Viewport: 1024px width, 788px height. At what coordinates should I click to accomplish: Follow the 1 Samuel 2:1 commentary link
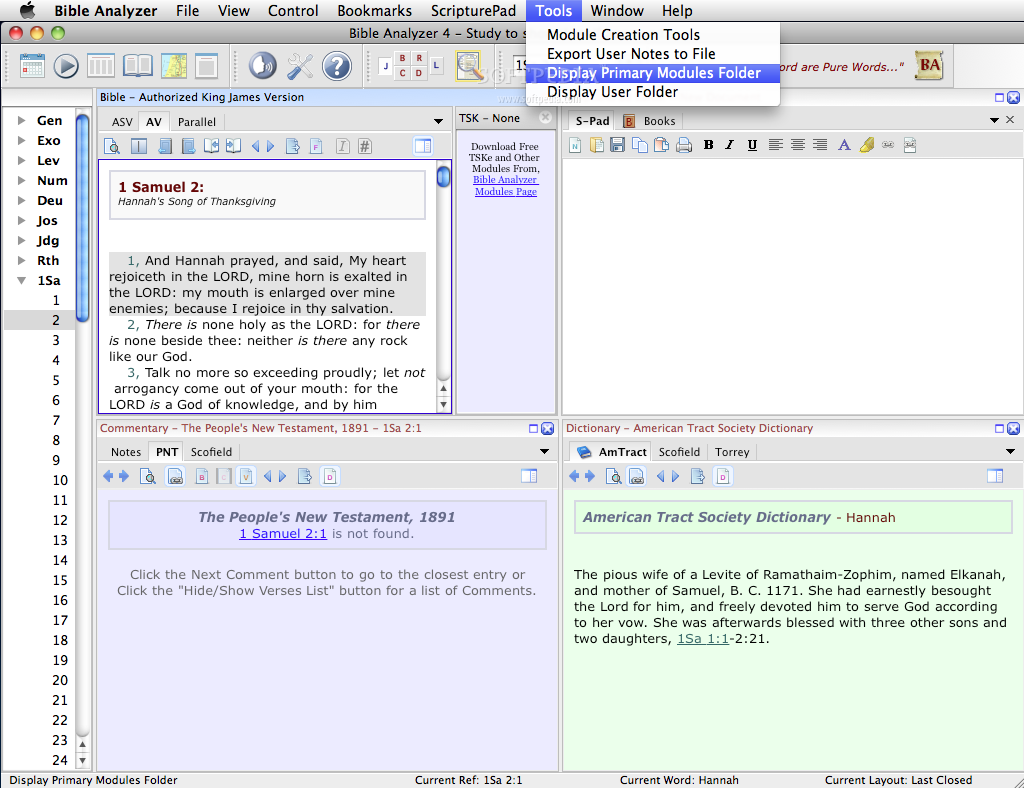(x=283, y=533)
